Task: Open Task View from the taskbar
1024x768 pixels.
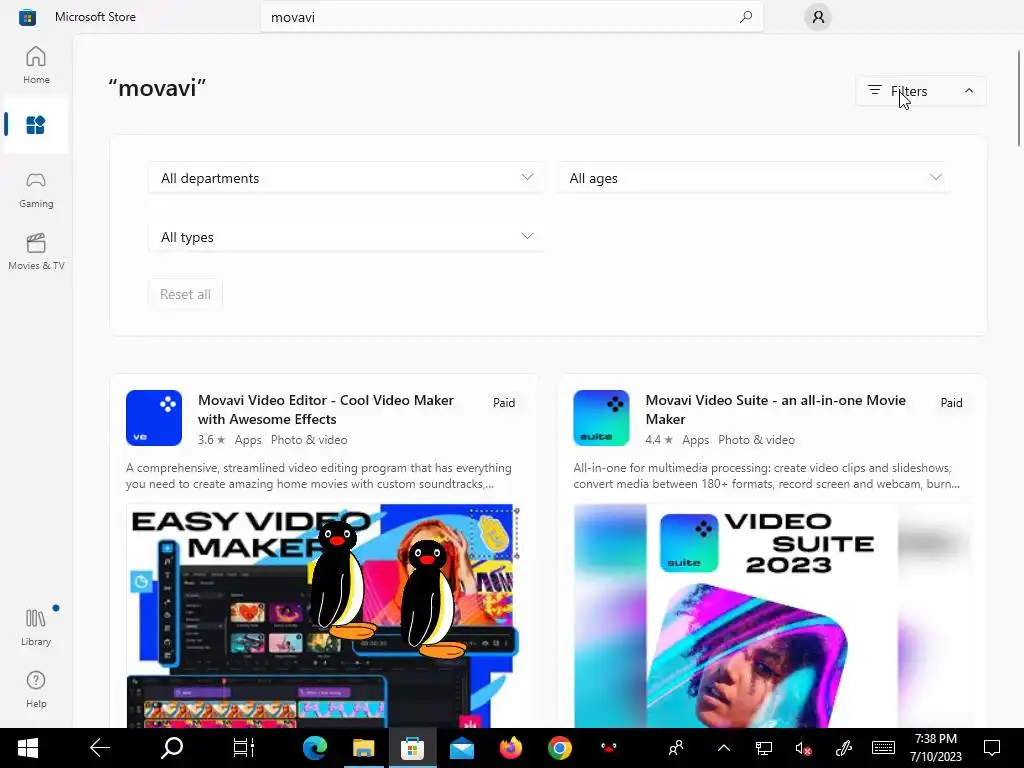Action: (x=244, y=748)
